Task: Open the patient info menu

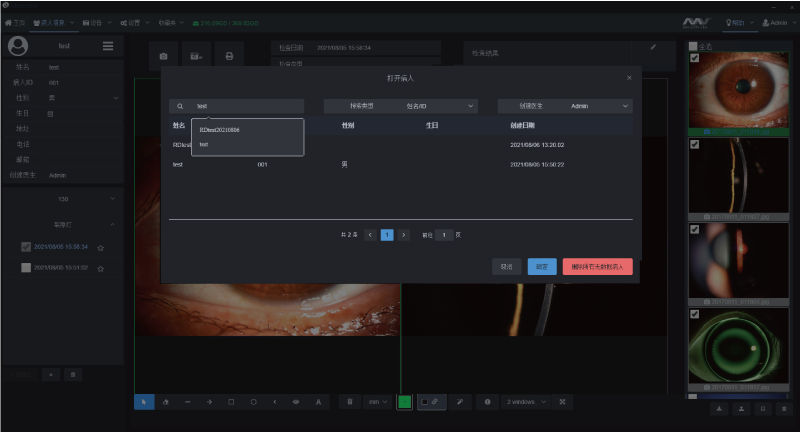Action: [54, 23]
